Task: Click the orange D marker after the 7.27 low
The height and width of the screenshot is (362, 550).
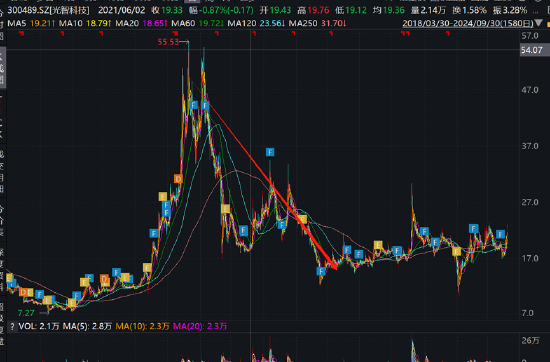Action: tap(104, 279)
